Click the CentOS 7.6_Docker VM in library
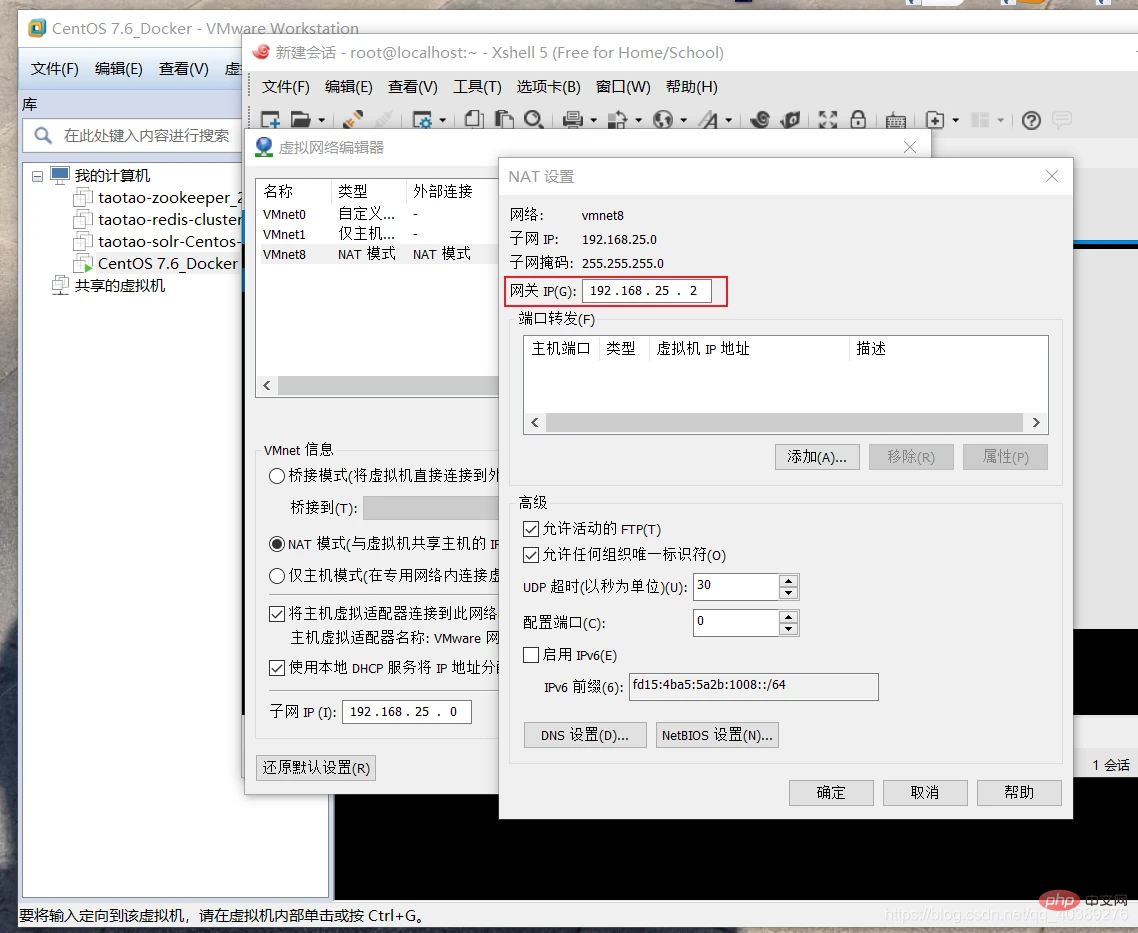 point(168,263)
